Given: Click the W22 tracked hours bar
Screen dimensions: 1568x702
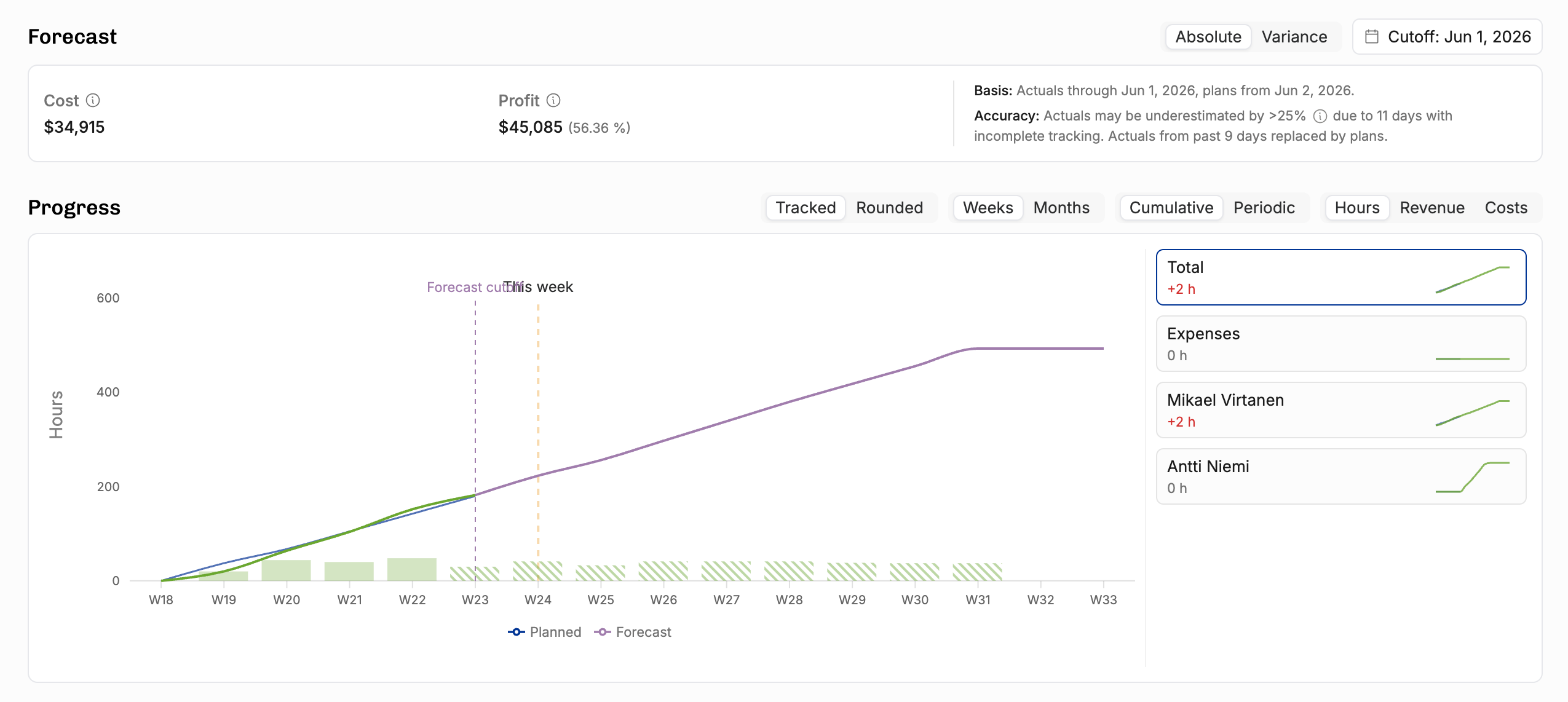Looking at the screenshot, I should click(x=411, y=569).
